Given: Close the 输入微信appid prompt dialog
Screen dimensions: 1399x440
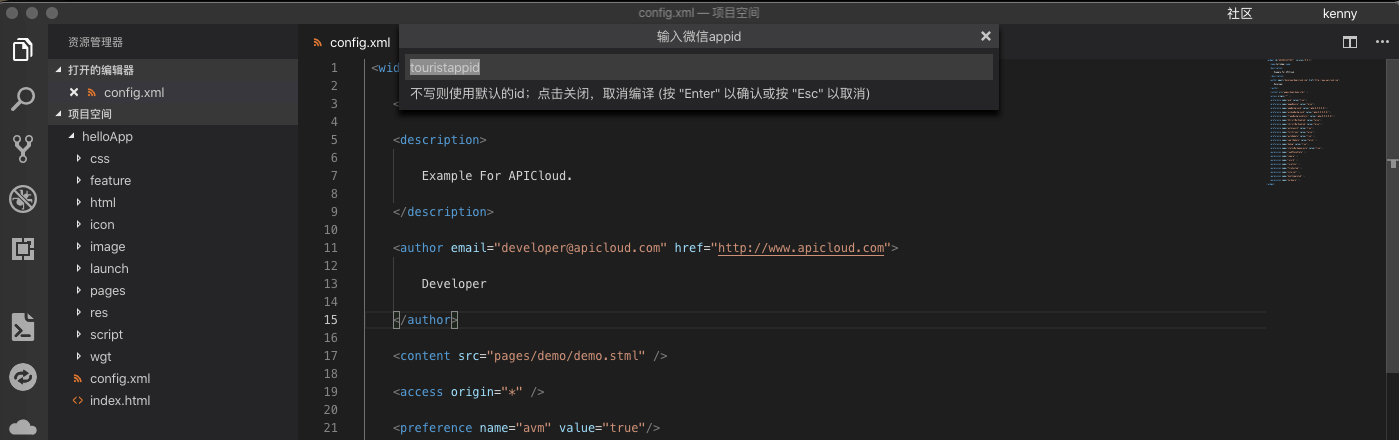Looking at the screenshot, I should click(986, 36).
